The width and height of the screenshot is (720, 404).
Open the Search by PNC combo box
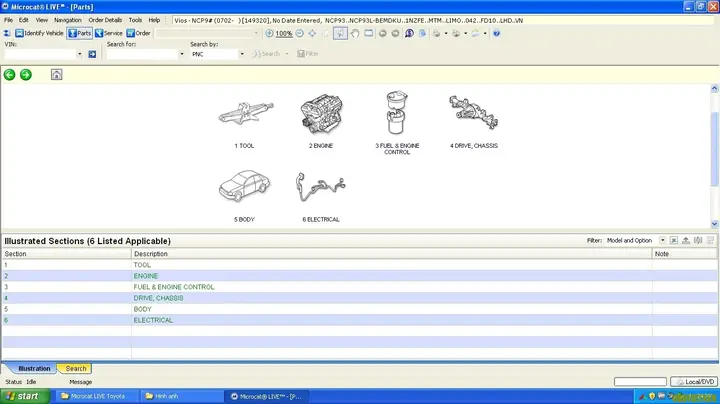[218, 54]
